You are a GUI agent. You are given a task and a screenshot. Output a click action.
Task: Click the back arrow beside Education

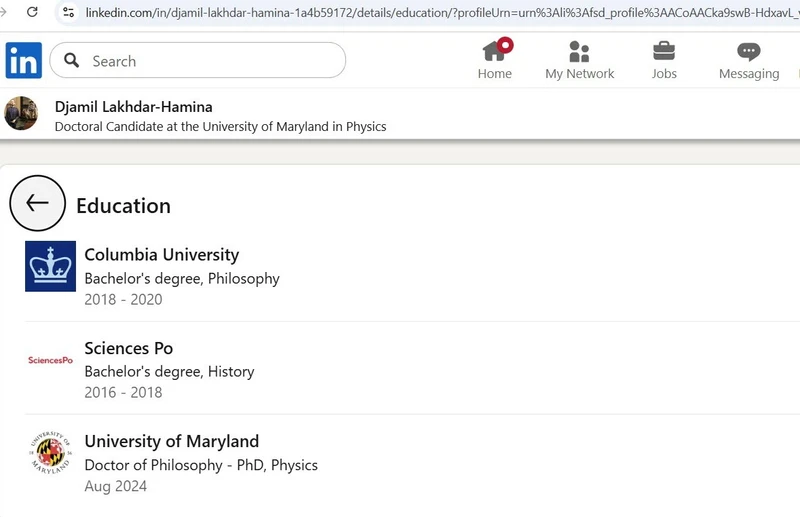tap(37, 204)
